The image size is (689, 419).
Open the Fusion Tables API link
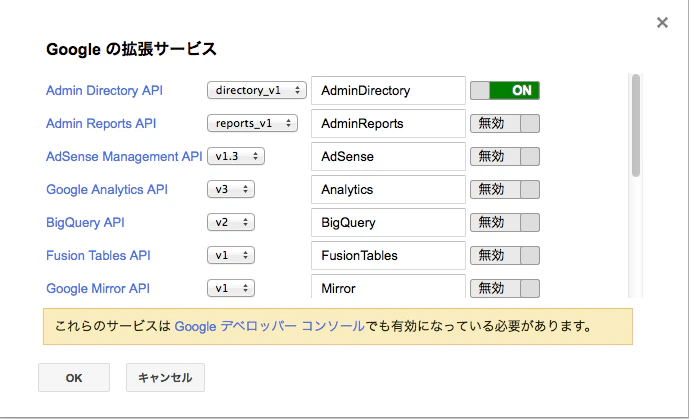point(98,255)
